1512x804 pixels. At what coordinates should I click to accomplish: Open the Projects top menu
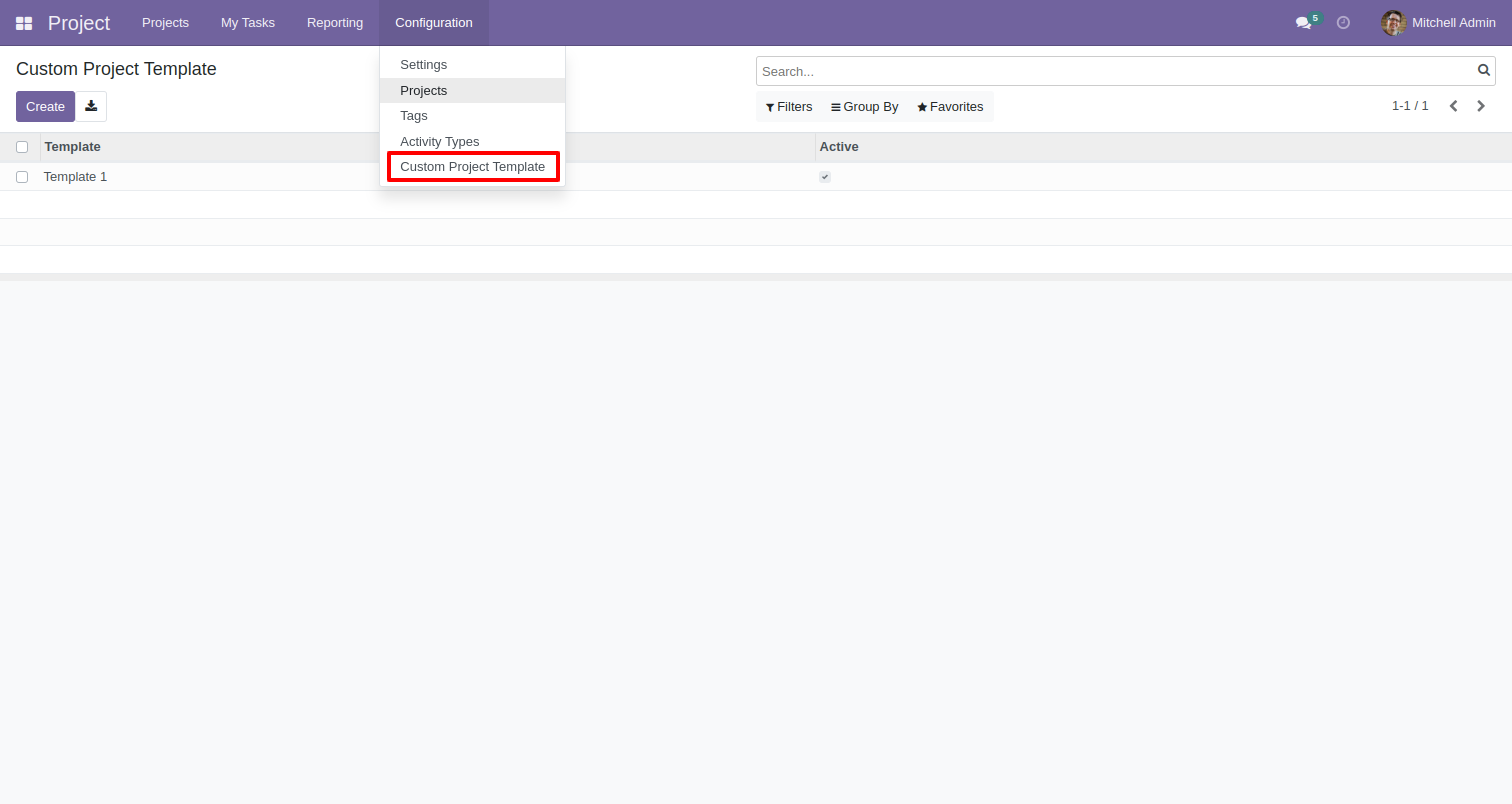coord(165,22)
